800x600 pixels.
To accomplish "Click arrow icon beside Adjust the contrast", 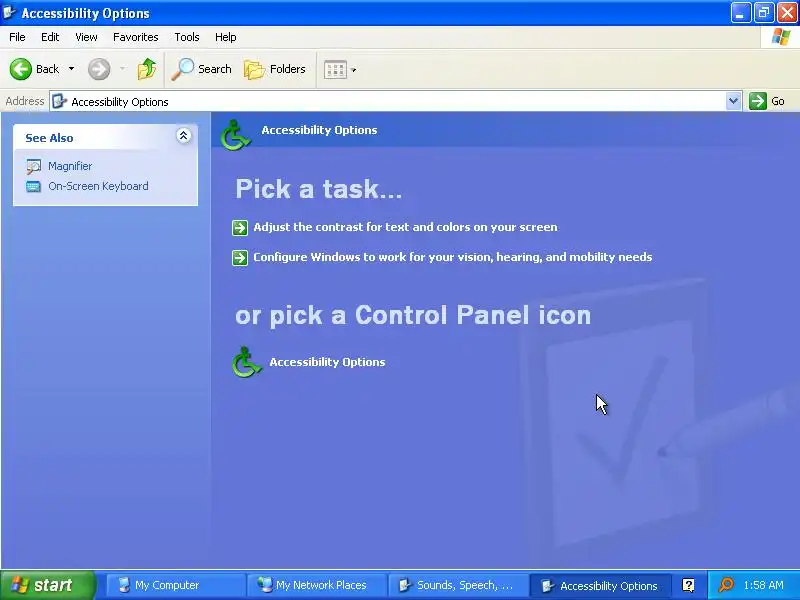I will 240,228.
